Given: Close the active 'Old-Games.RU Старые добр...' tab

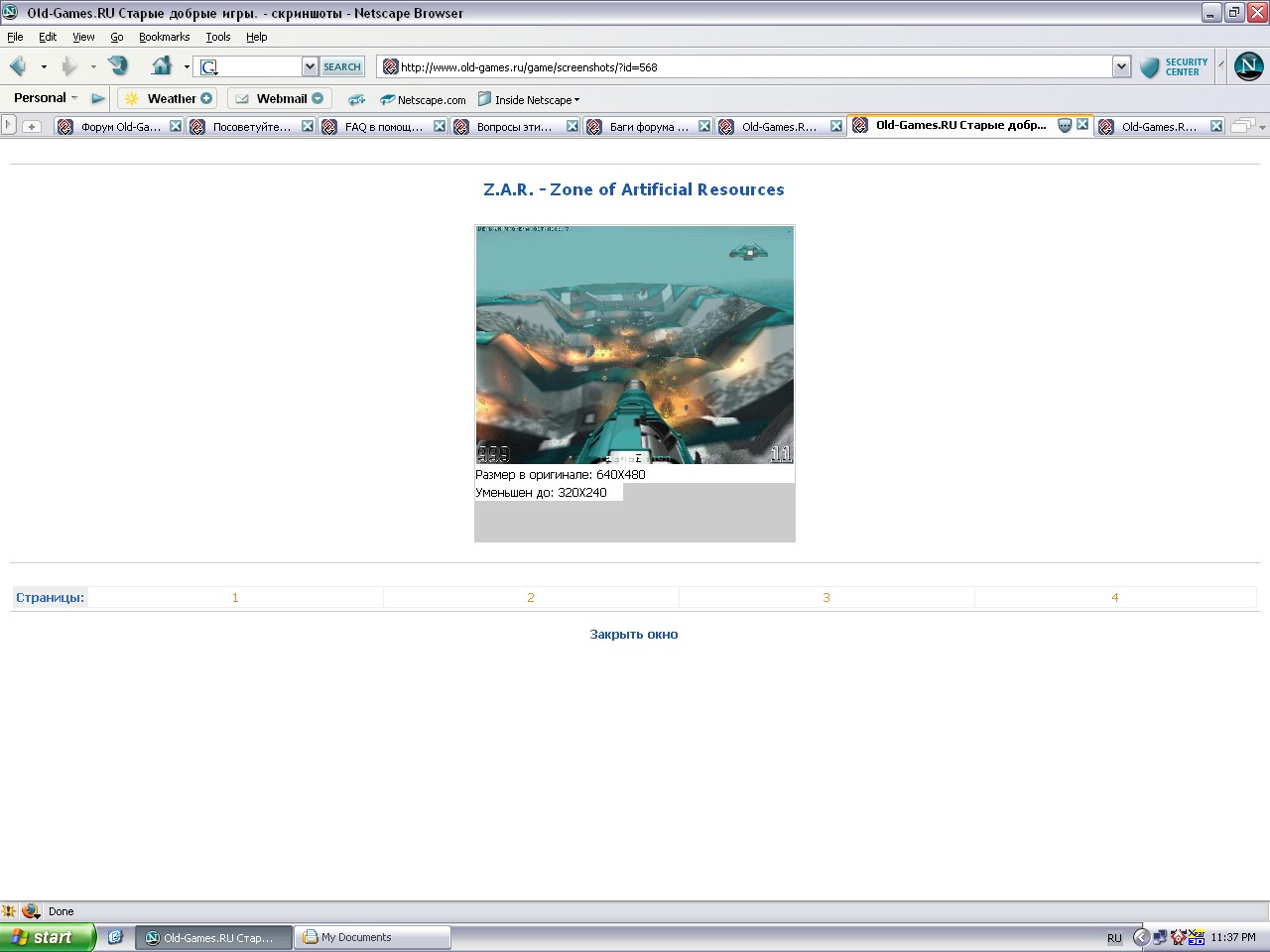Looking at the screenshot, I should (x=1082, y=125).
